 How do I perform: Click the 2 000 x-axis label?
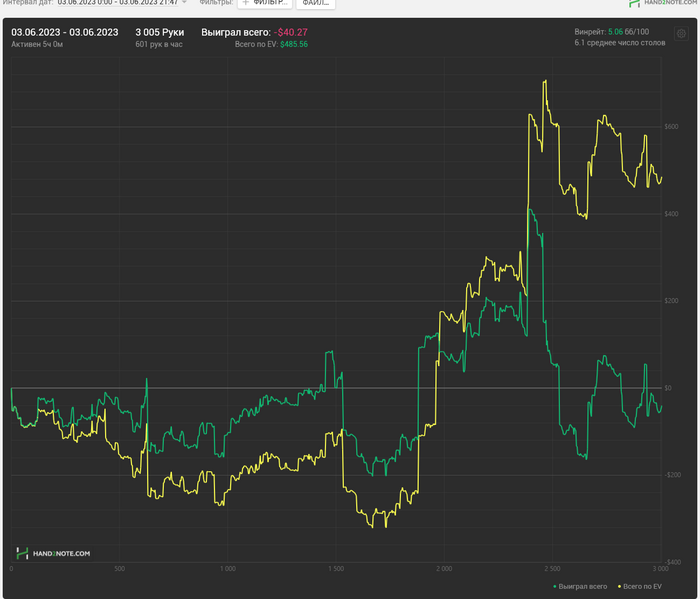click(x=444, y=569)
